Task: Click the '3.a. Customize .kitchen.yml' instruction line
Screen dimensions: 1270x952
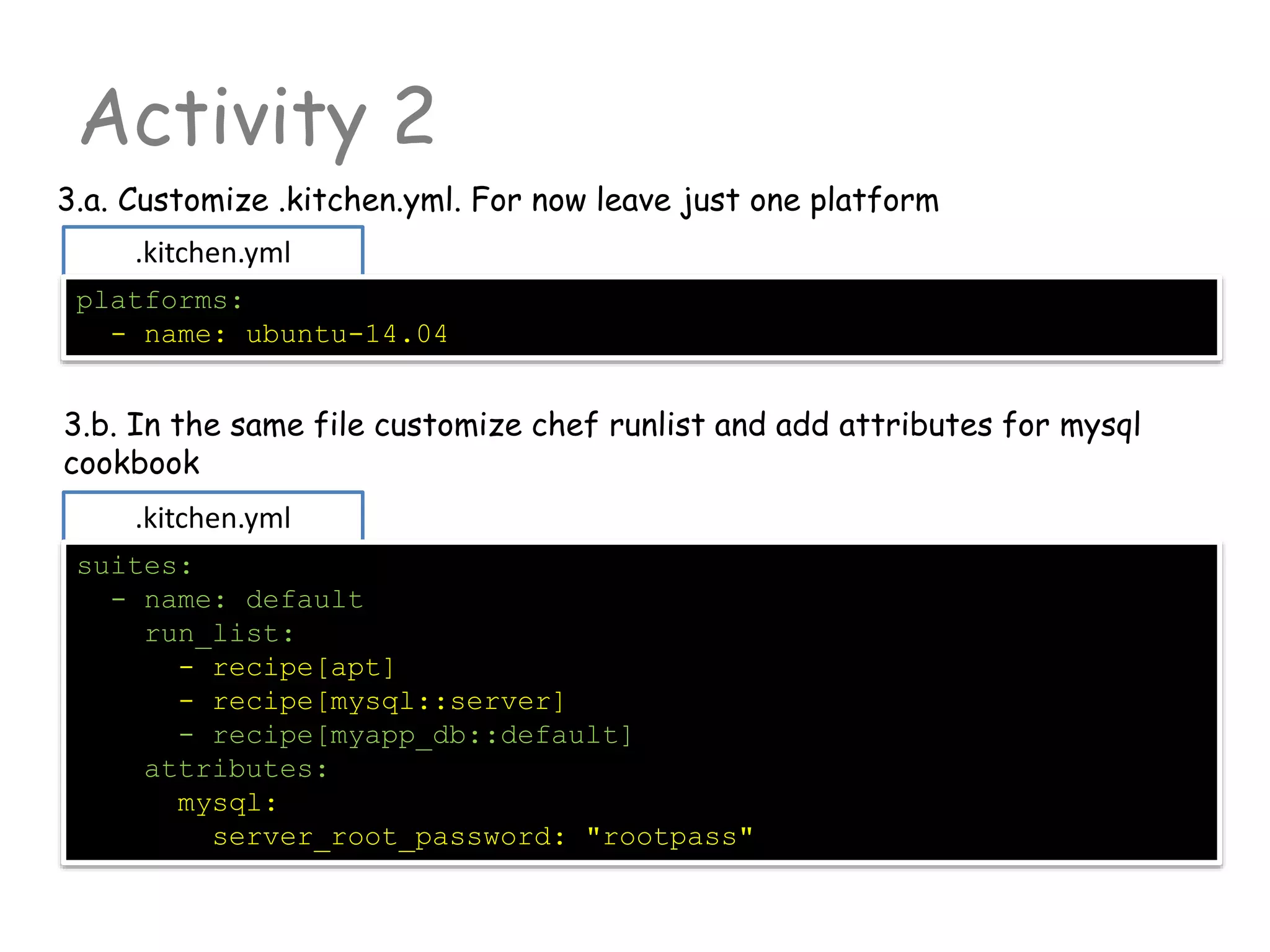Action: 498,201
